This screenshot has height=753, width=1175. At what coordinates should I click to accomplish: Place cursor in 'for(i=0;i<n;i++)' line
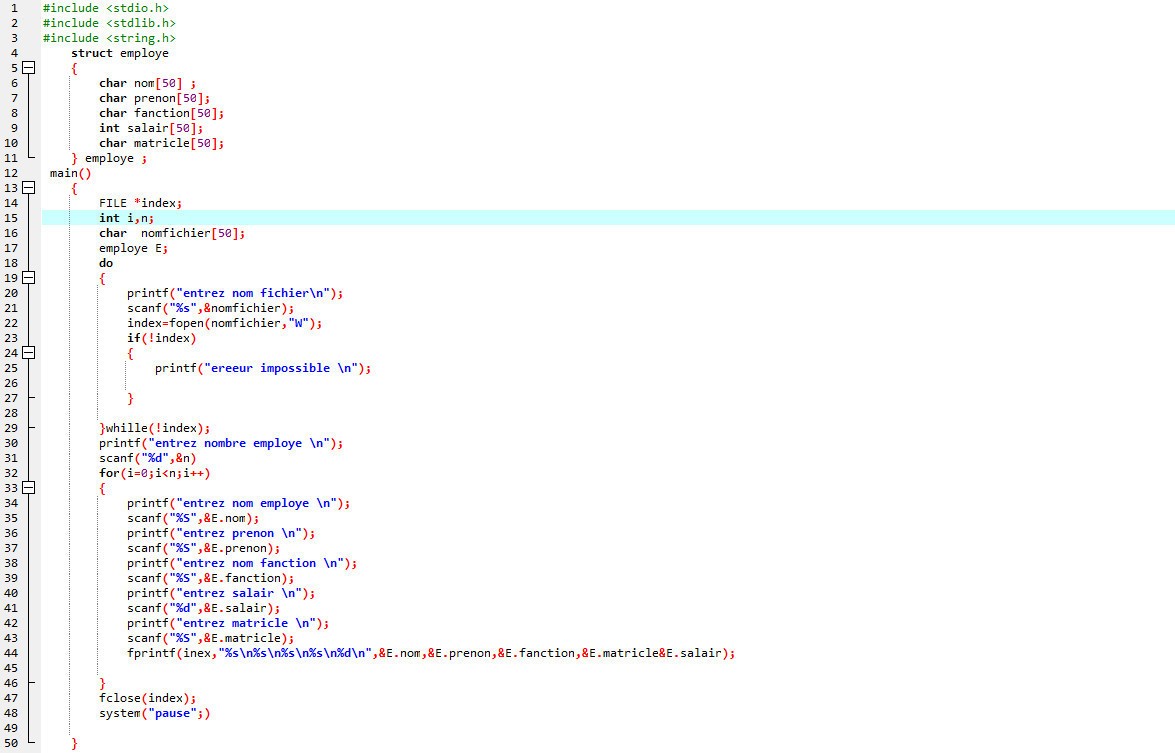click(154, 473)
